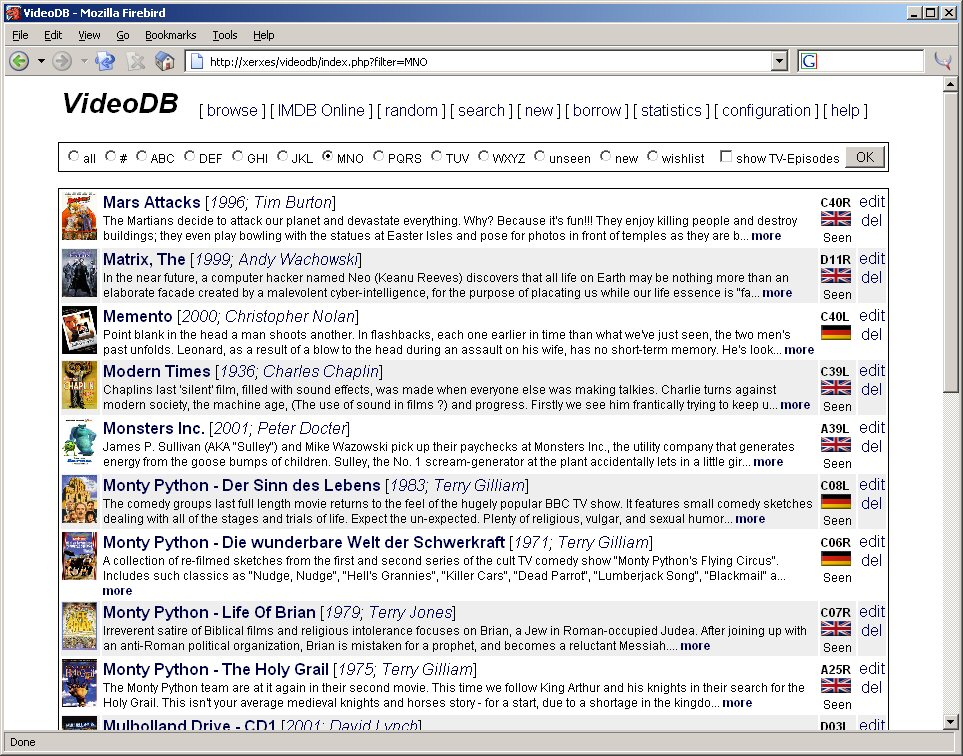963x756 pixels.
Task: Reload the page with the Reload icon
Action: (x=106, y=61)
